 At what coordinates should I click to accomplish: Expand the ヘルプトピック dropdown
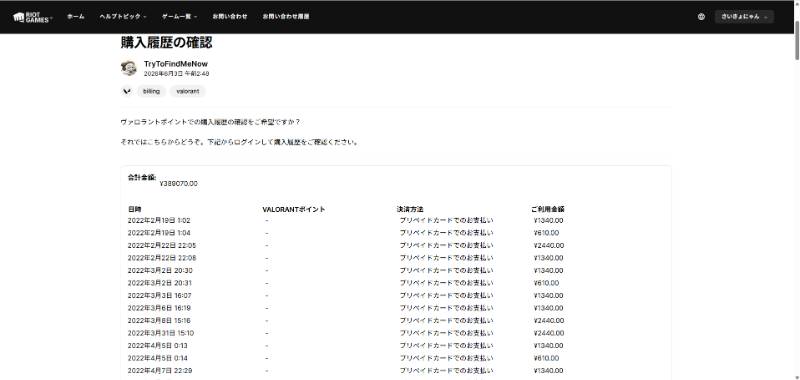123,16
